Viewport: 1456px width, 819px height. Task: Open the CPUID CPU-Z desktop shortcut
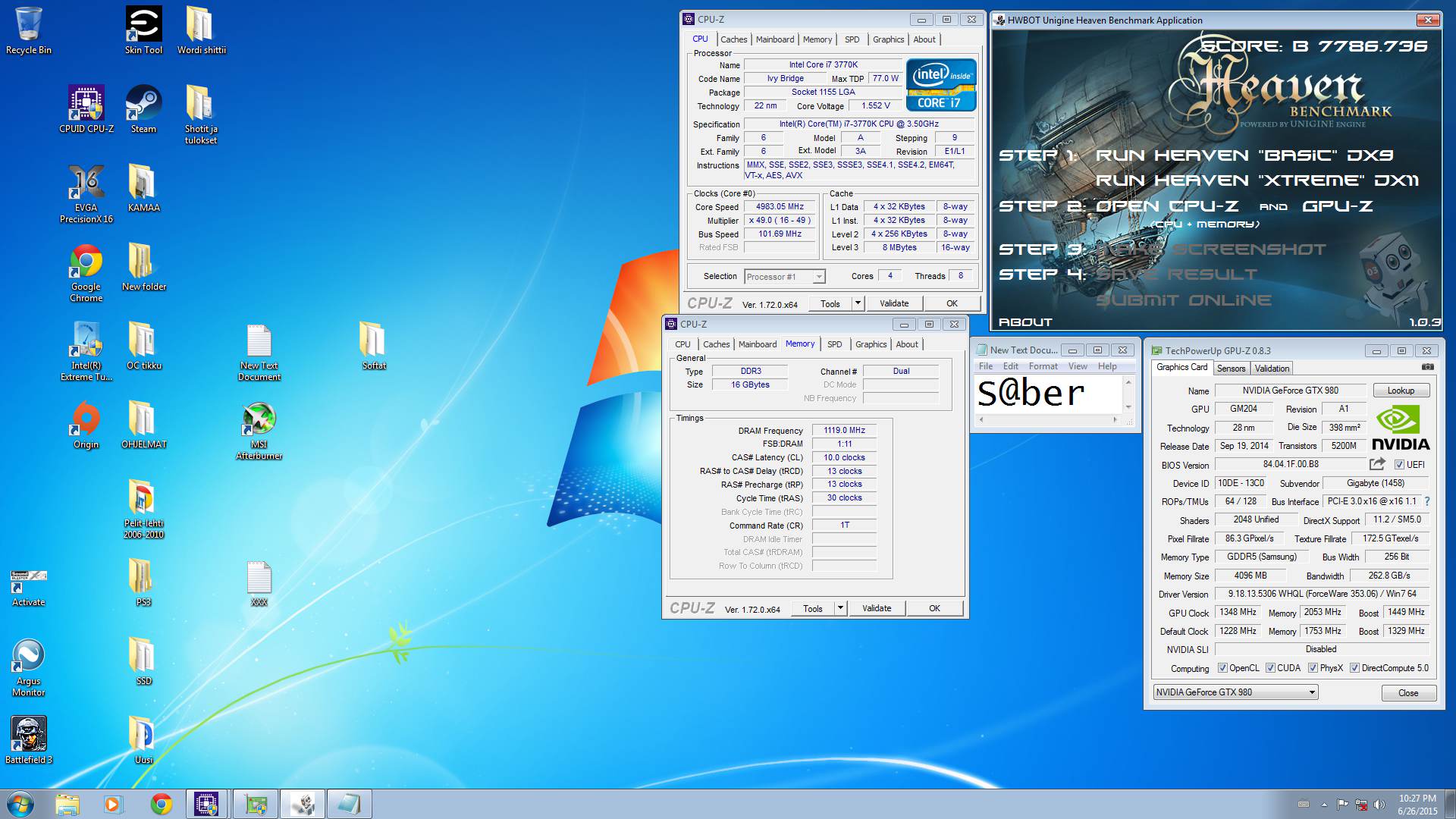[x=86, y=109]
